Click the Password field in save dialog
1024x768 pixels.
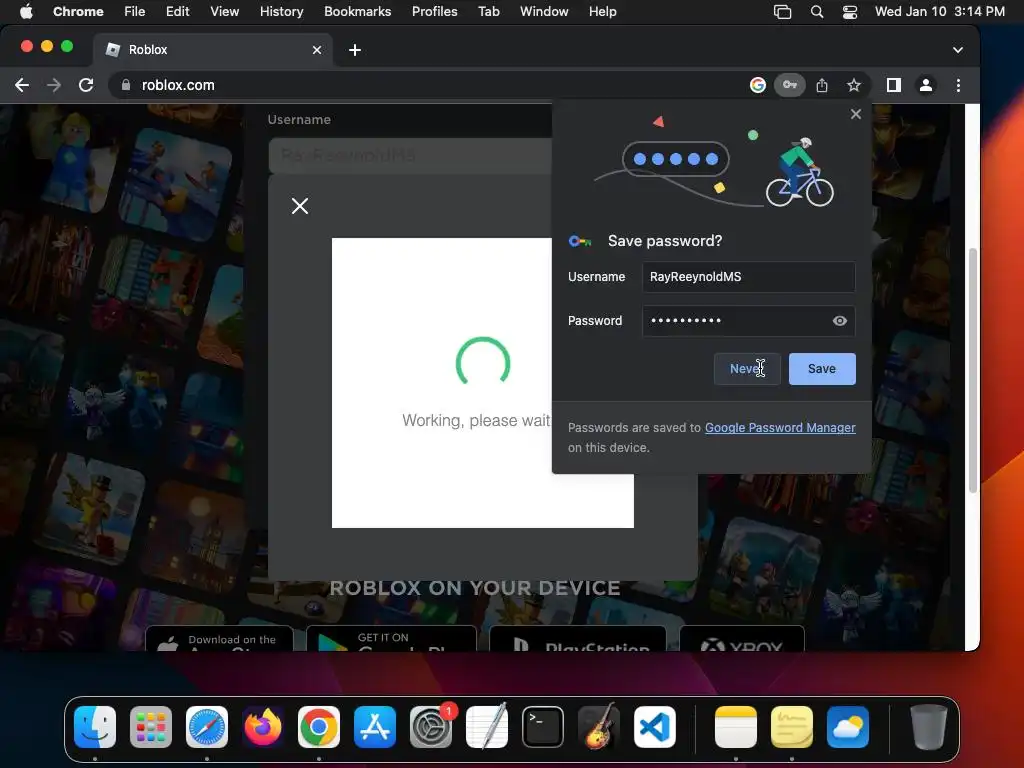[748, 321]
